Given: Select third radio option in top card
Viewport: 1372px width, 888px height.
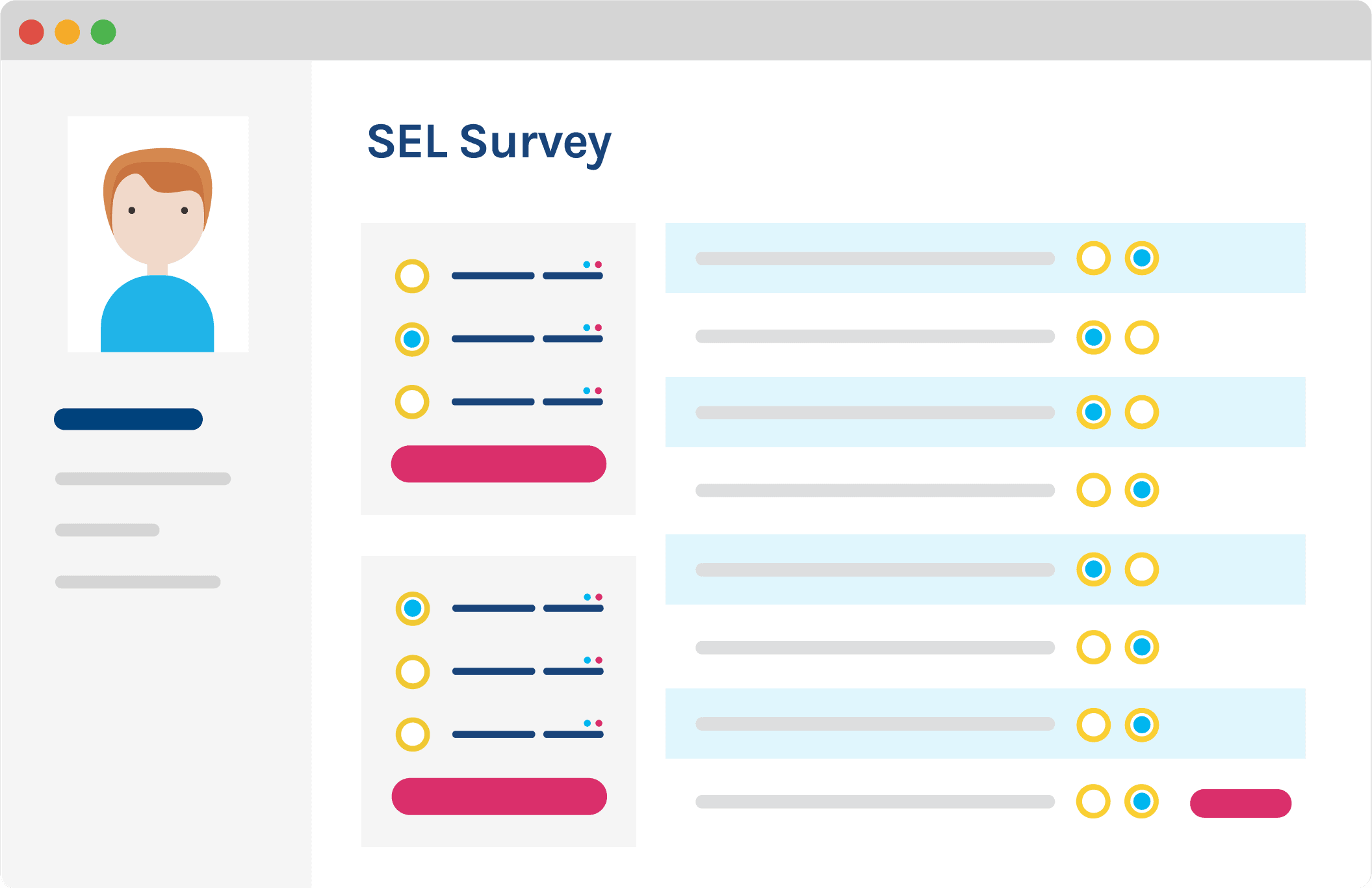Looking at the screenshot, I should [412, 402].
